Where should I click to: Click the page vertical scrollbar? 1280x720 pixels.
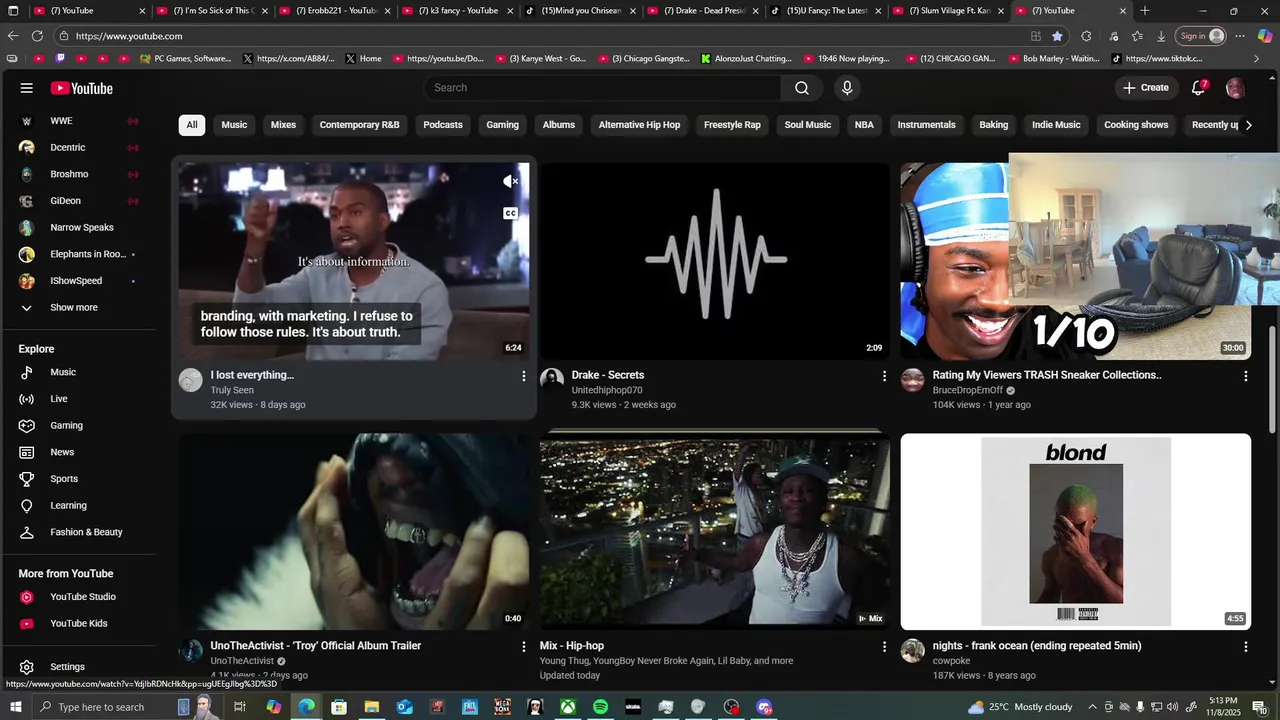coord(1273,380)
